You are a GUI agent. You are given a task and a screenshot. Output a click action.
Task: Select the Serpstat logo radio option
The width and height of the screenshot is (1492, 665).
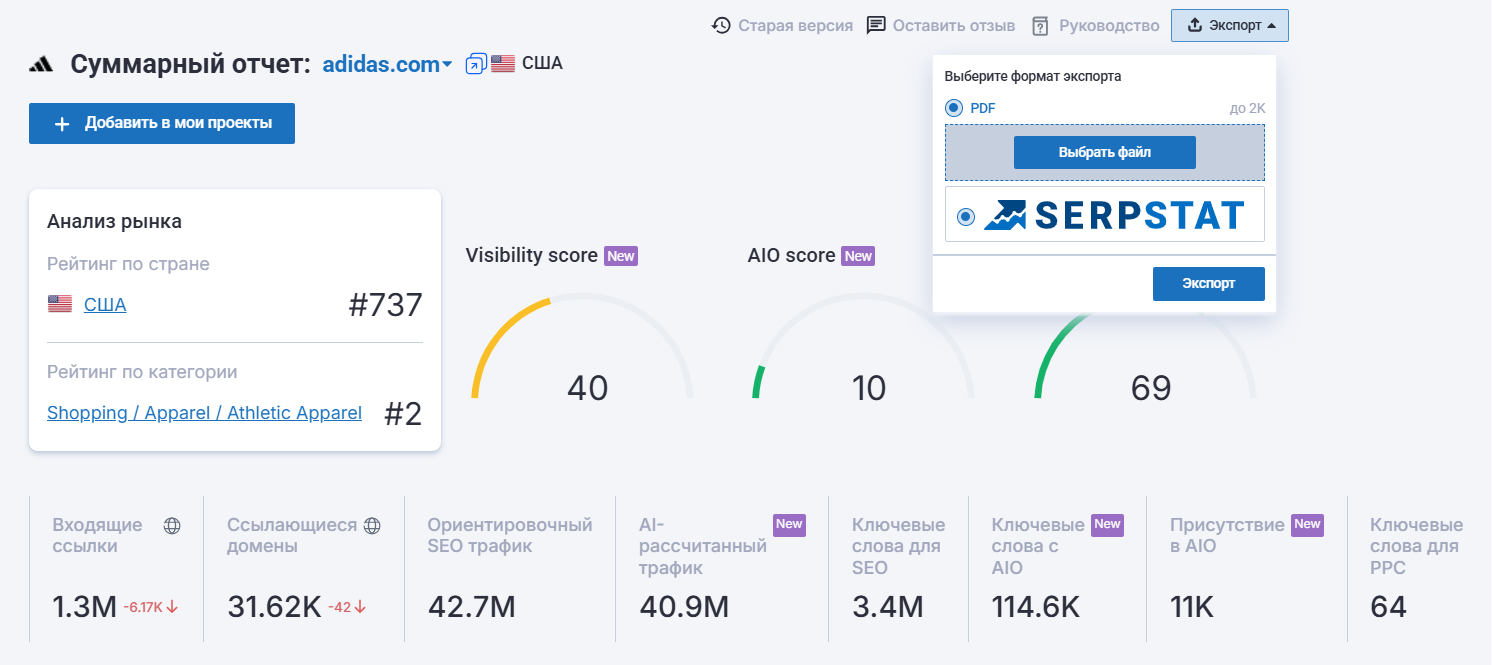coord(965,216)
